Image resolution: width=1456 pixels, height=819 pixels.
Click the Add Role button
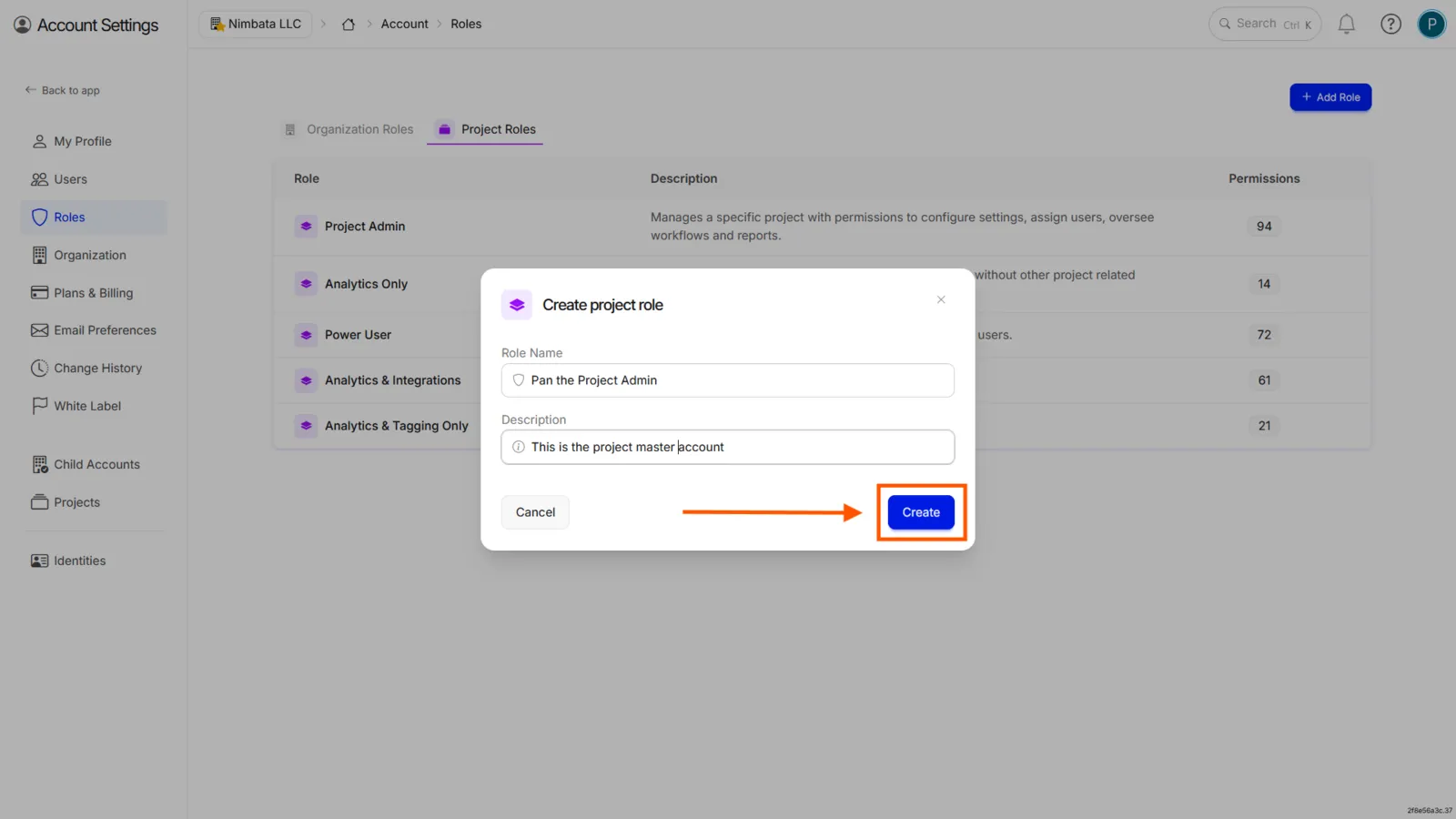pyautogui.click(x=1330, y=97)
